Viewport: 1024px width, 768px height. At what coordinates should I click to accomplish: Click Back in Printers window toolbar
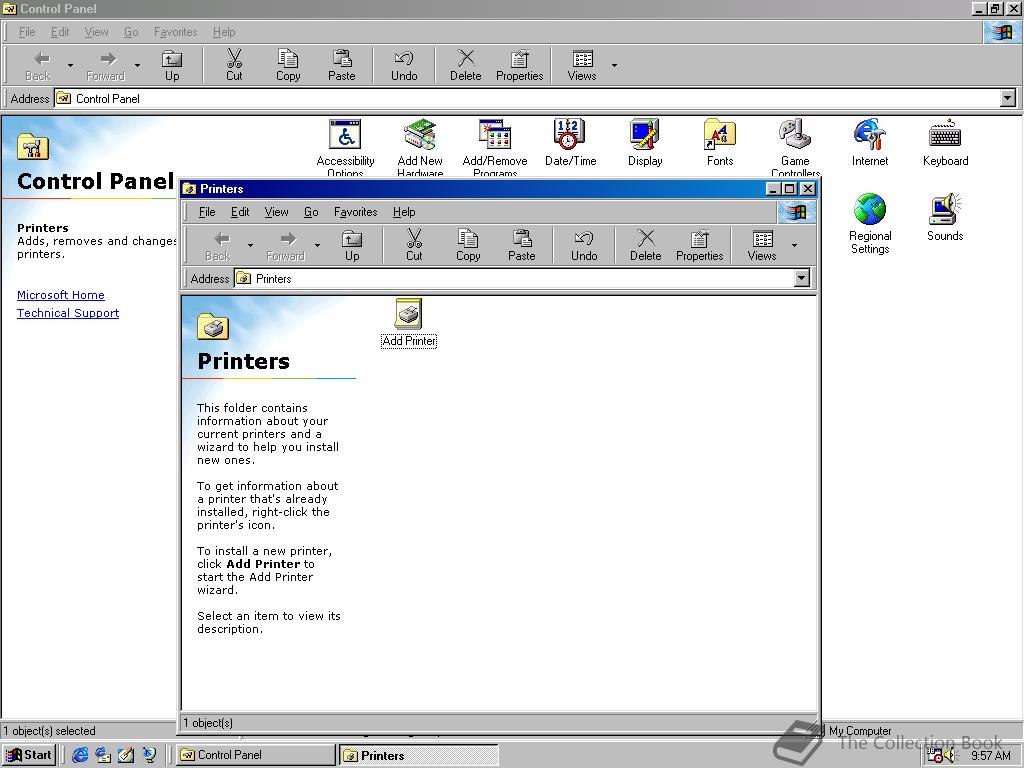coord(218,246)
